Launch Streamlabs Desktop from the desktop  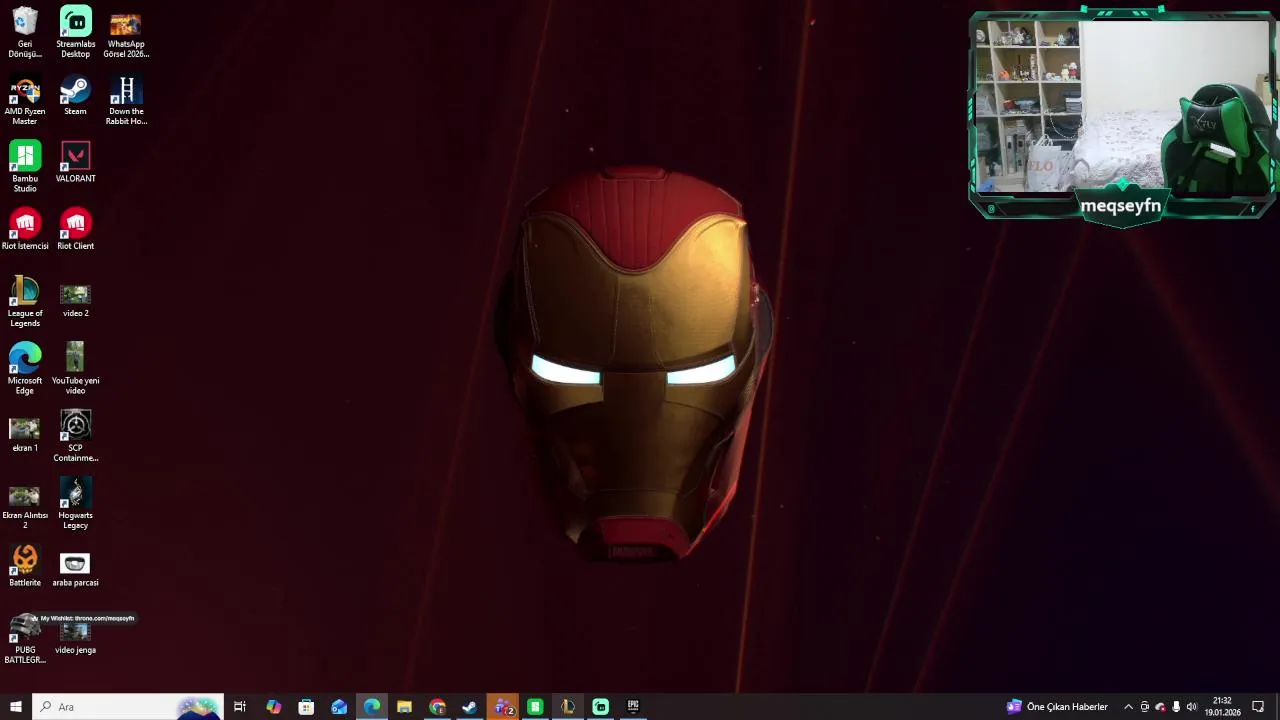(75, 32)
